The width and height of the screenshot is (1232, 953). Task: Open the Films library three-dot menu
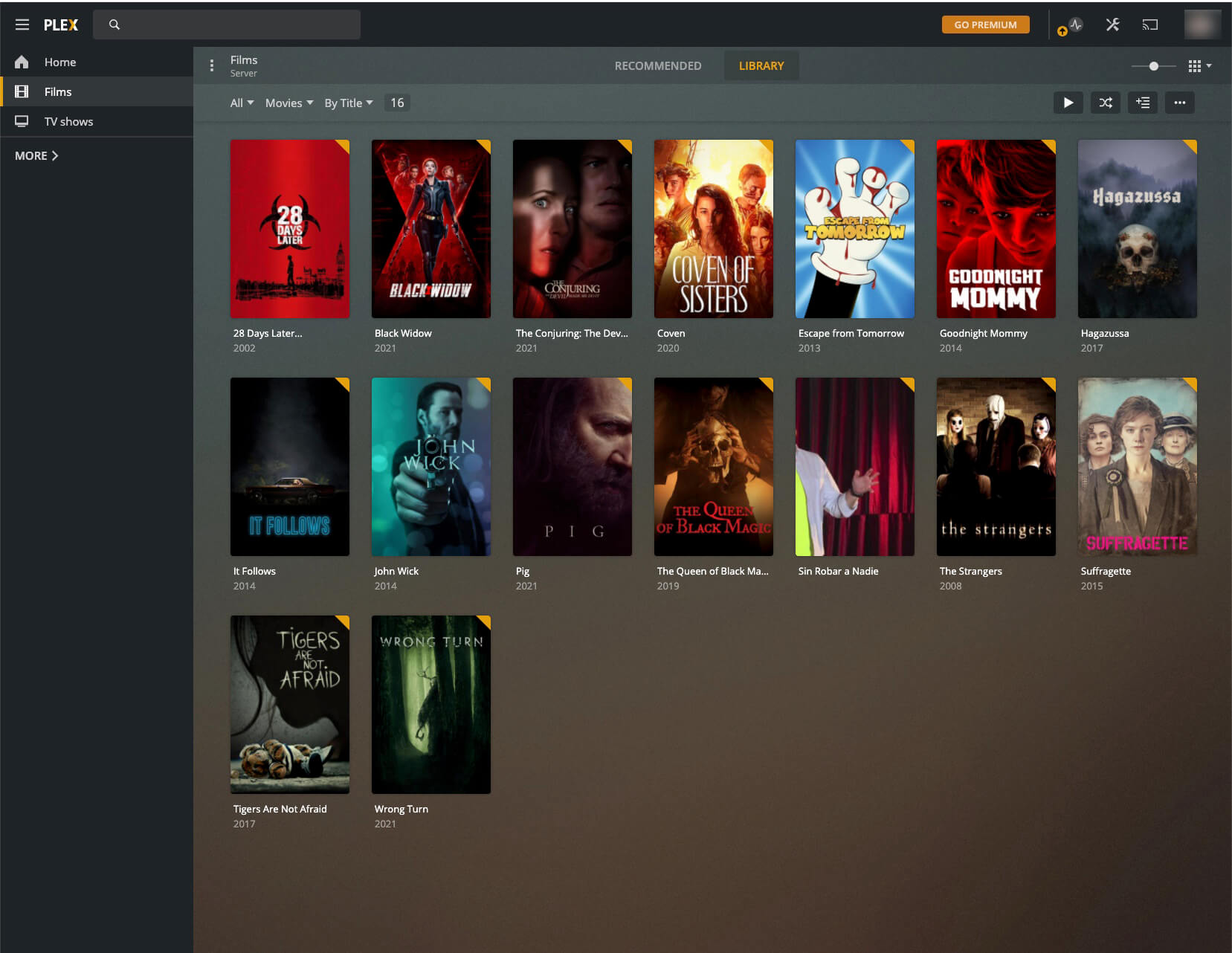coord(212,65)
